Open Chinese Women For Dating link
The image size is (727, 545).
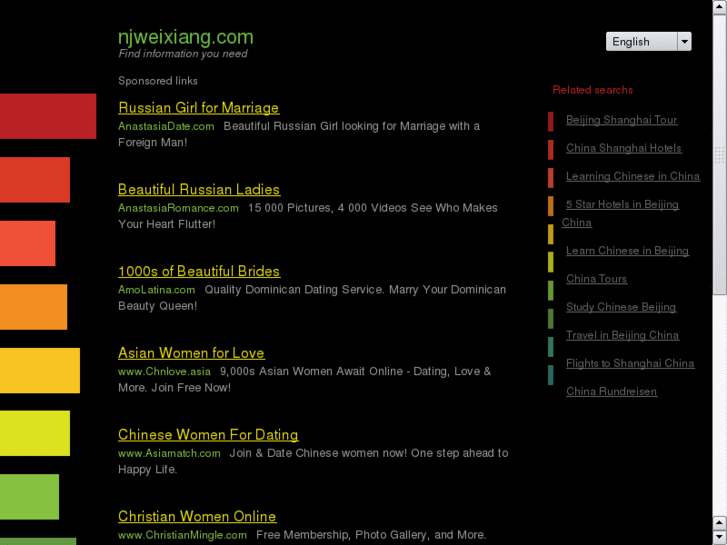(x=208, y=435)
